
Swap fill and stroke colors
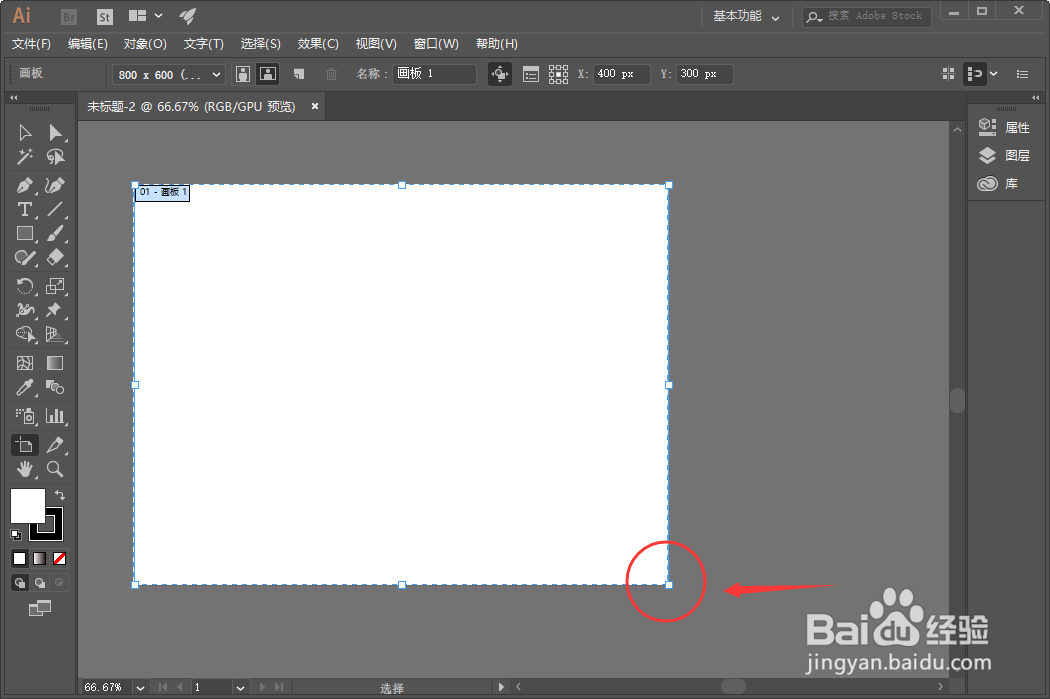(60, 495)
